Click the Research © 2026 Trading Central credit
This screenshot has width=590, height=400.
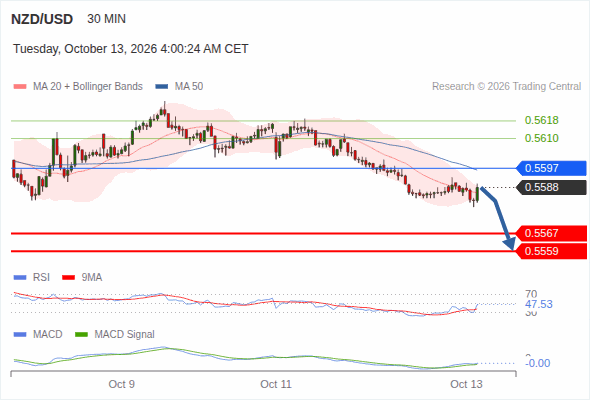click(x=506, y=87)
